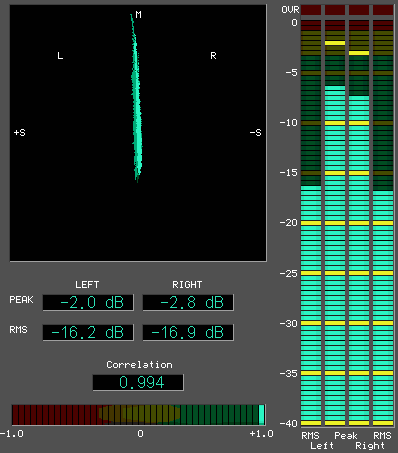Click the green stereo trace in goniometer
398x453 pixels.
136,100
